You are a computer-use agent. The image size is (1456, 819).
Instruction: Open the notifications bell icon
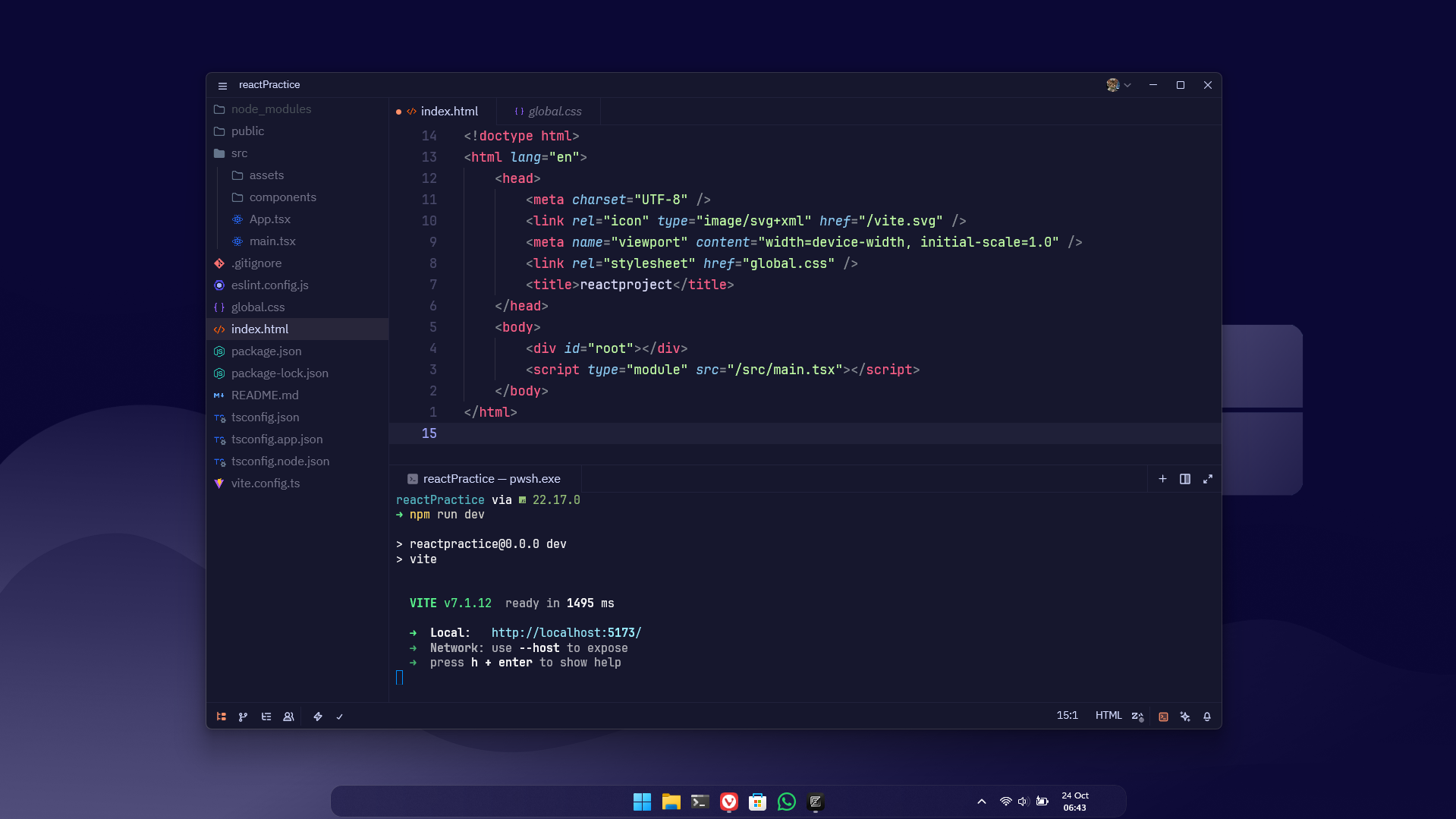point(1207,717)
